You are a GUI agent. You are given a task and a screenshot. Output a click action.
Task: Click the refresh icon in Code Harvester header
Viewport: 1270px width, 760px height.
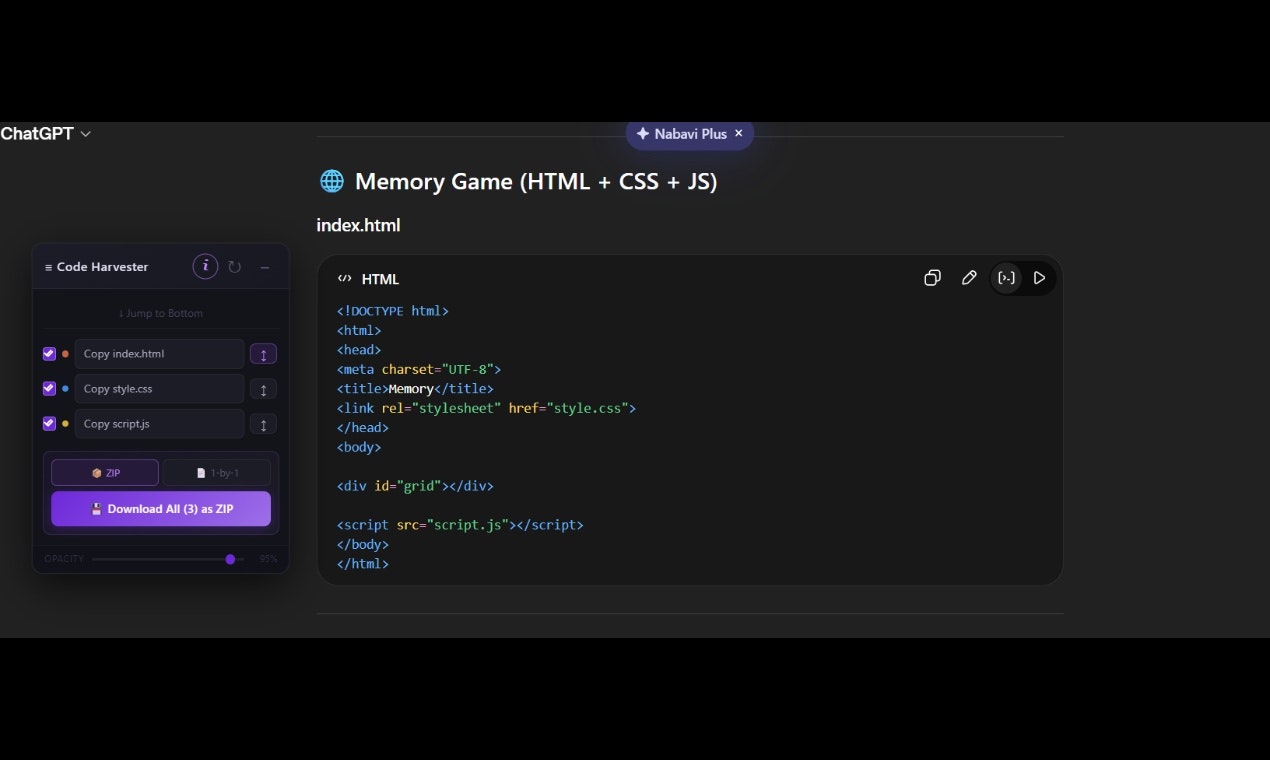point(235,266)
